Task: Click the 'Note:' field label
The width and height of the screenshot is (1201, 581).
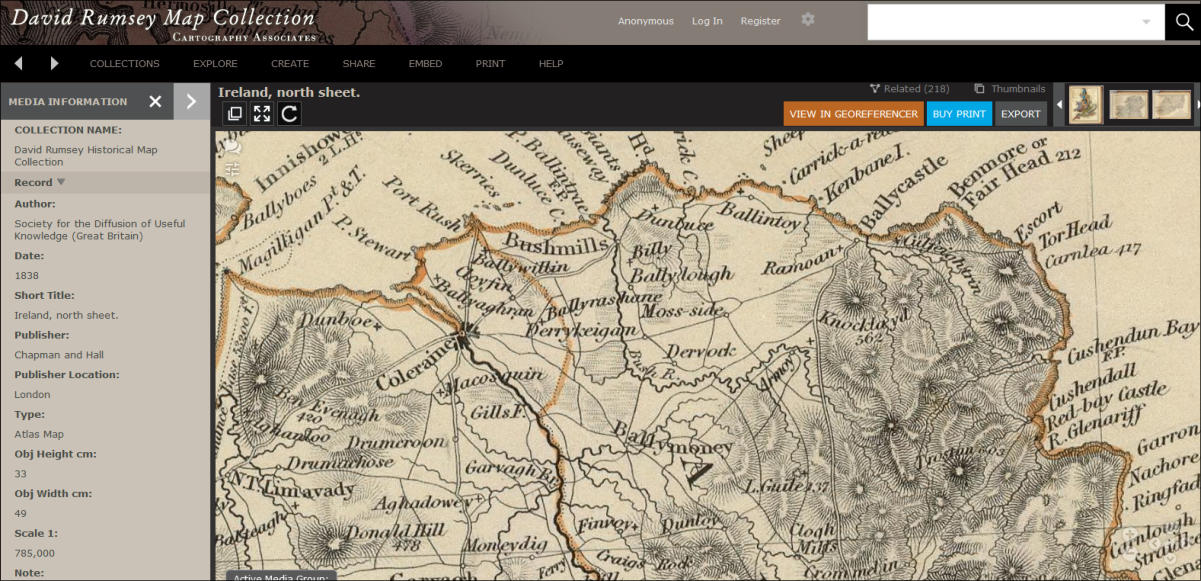Action: click(28, 573)
